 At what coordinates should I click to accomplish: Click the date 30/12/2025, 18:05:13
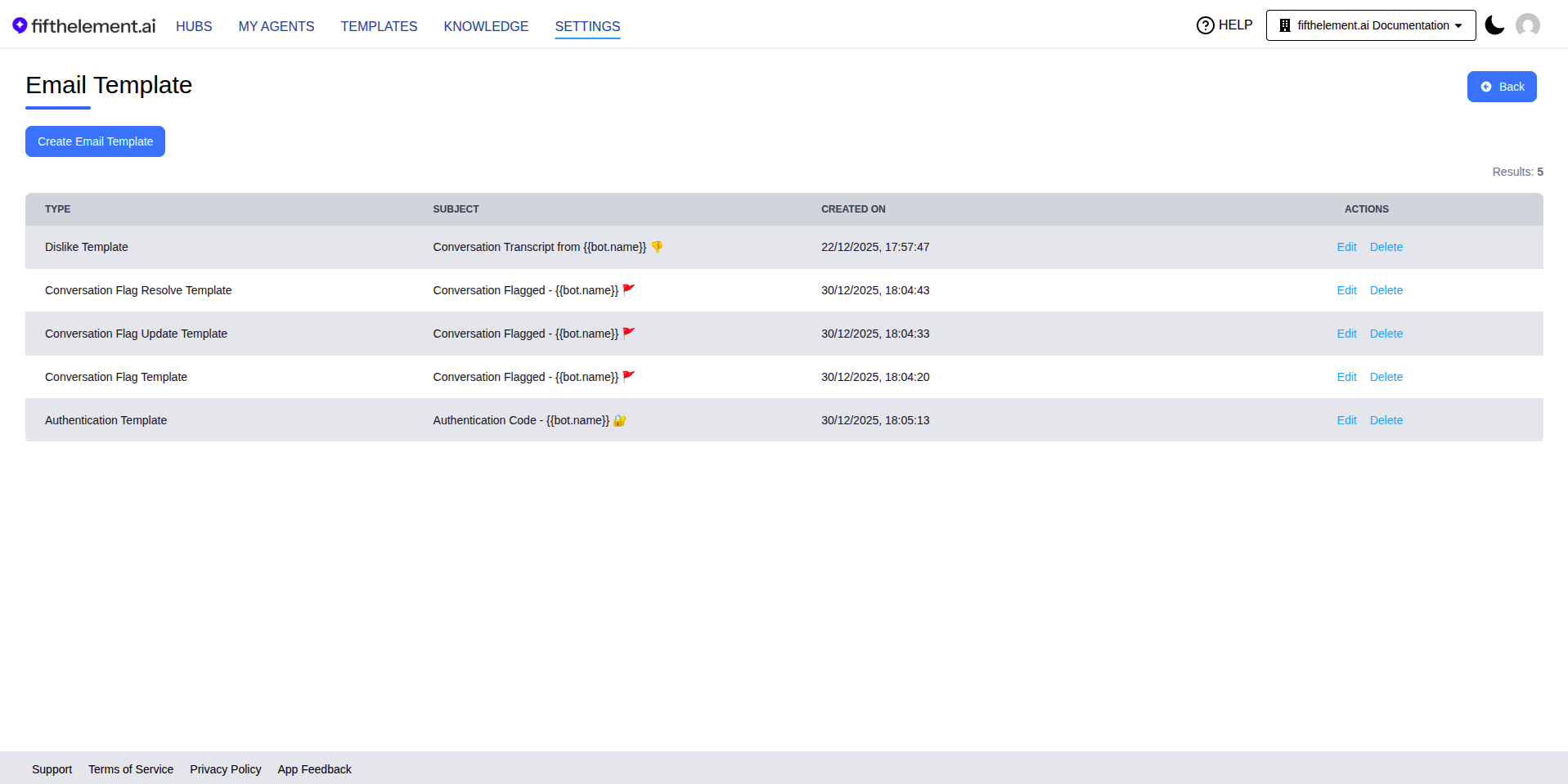pyautogui.click(x=875, y=420)
